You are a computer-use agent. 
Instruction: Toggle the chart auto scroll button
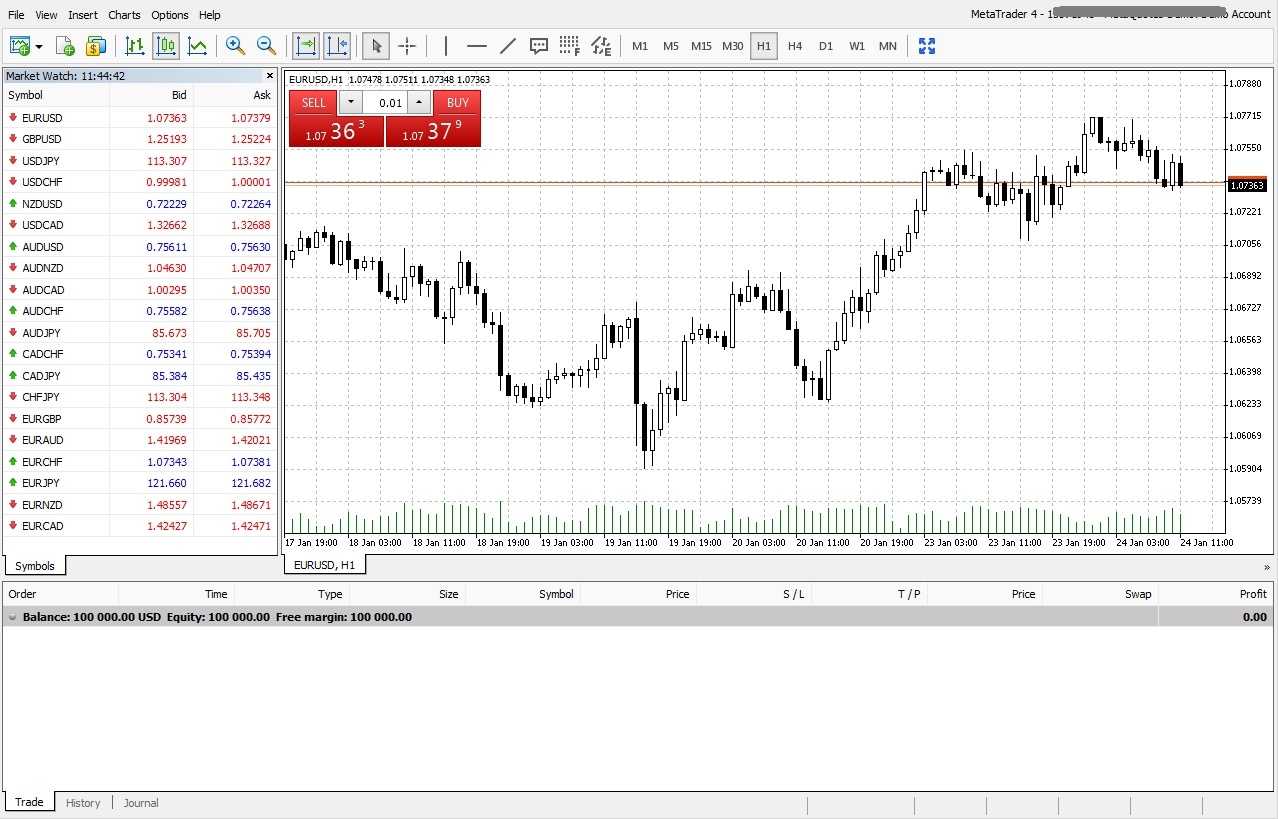(305, 46)
